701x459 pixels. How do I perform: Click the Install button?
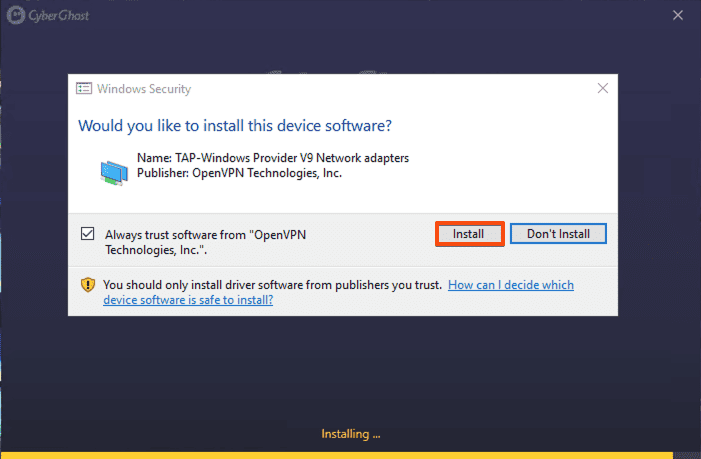(x=468, y=234)
